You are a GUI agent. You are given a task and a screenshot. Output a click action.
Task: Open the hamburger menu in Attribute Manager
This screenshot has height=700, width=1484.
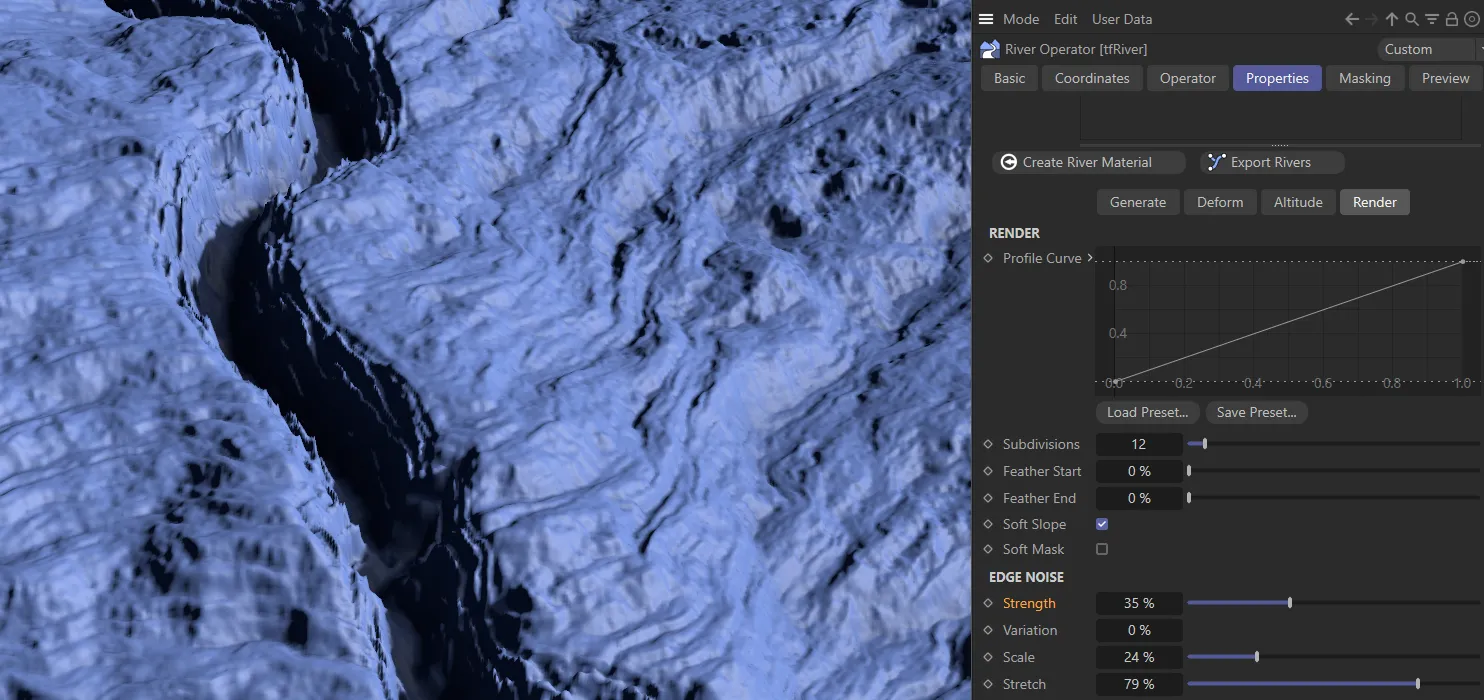pyautogui.click(x=986, y=19)
